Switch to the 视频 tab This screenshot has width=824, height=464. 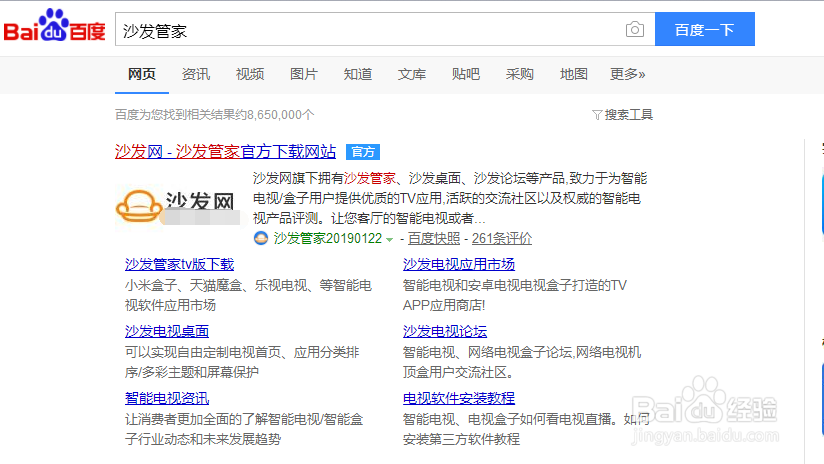tap(250, 74)
